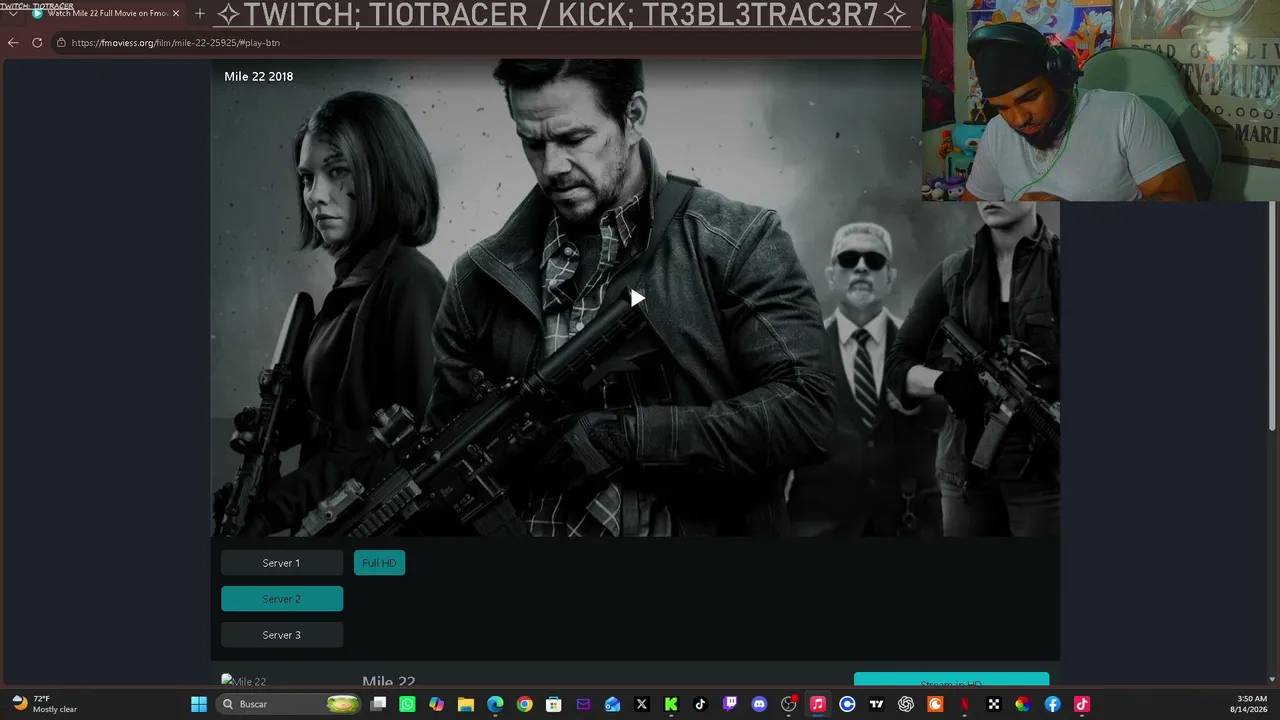
Task: Click the Mile 22 2018 title text
Action: click(259, 77)
